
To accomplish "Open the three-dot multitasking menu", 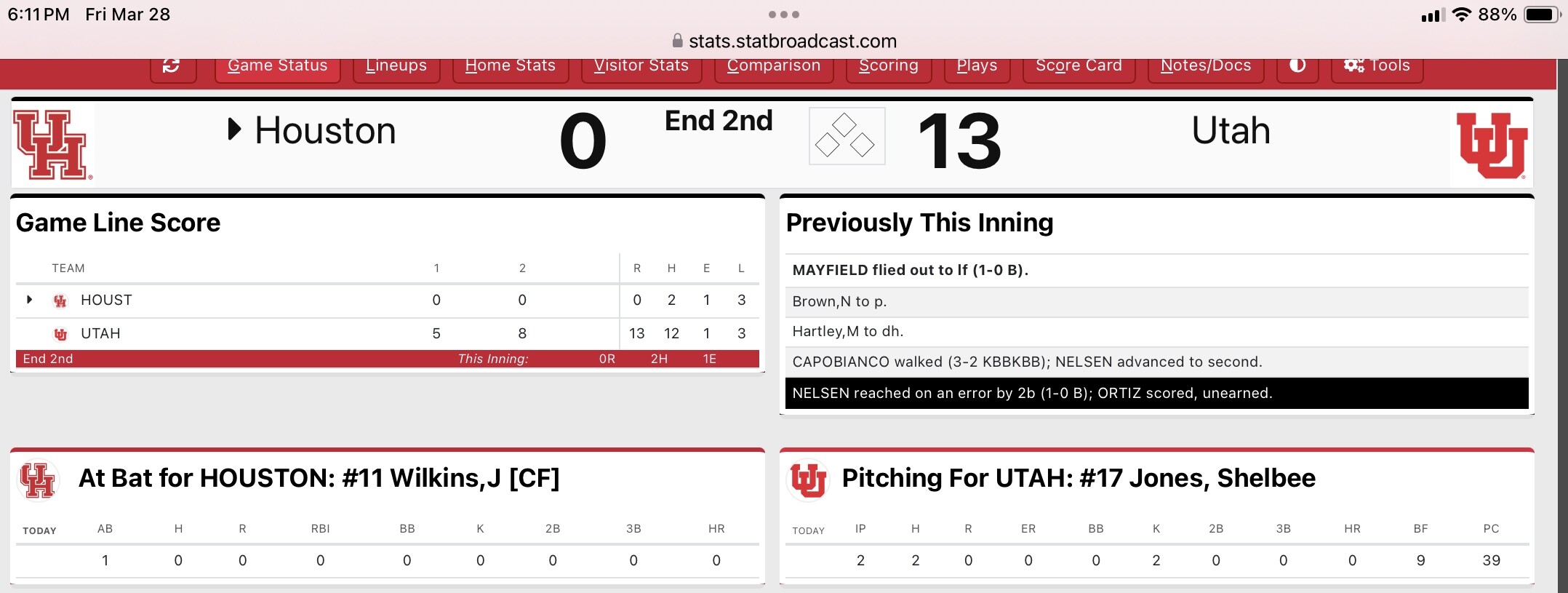I will coord(784,15).
